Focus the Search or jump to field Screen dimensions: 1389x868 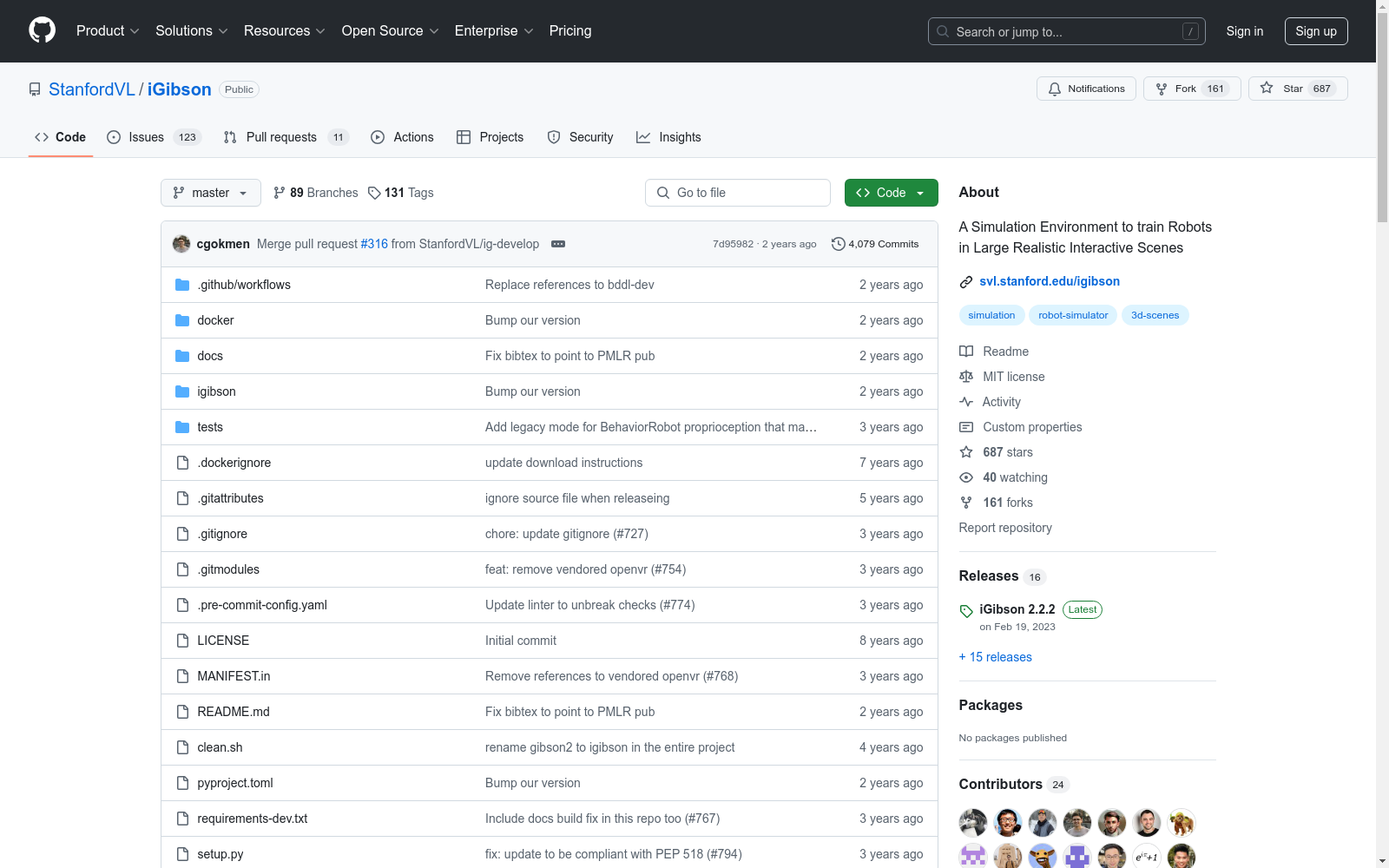[1067, 31]
